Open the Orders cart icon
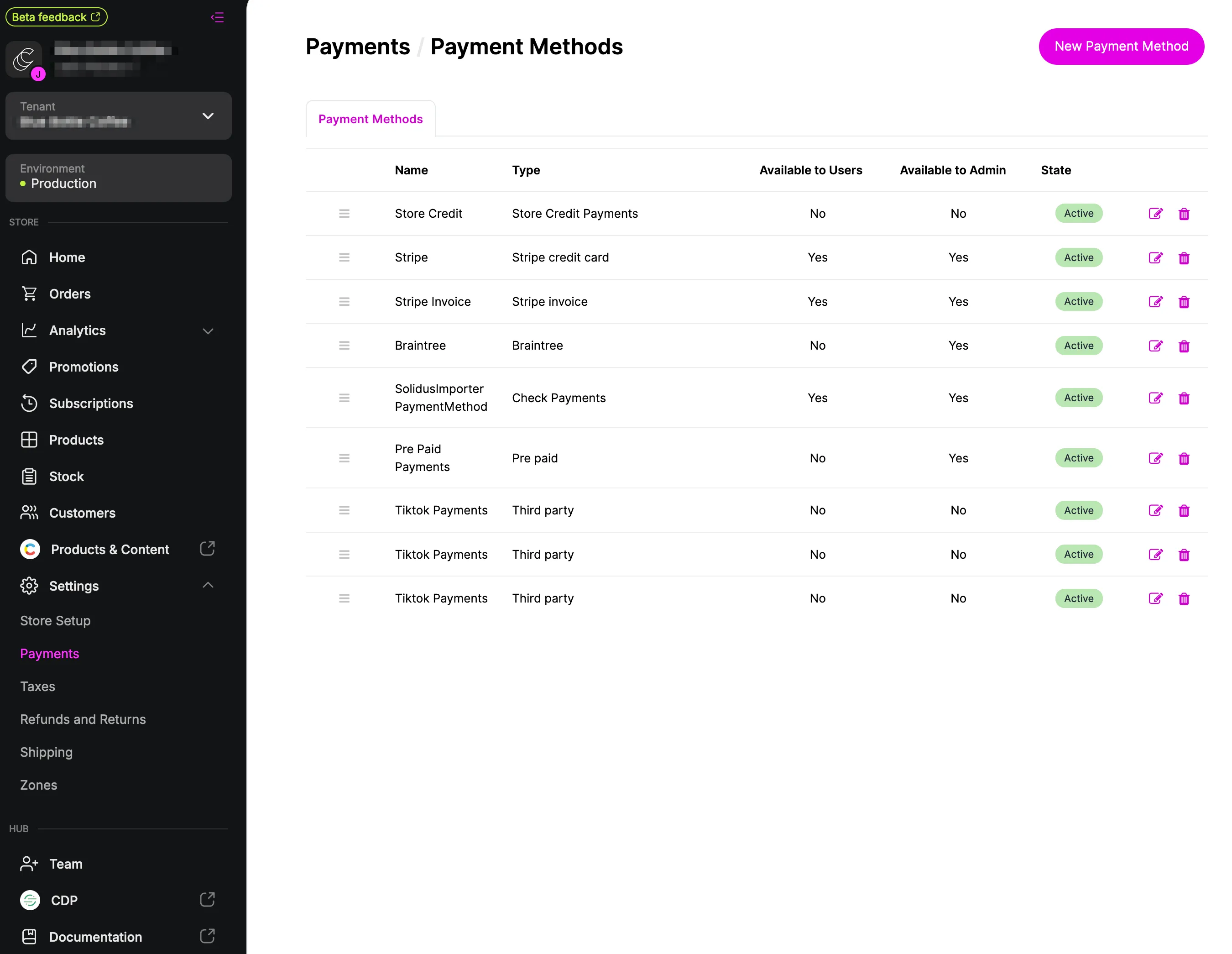 point(29,294)
